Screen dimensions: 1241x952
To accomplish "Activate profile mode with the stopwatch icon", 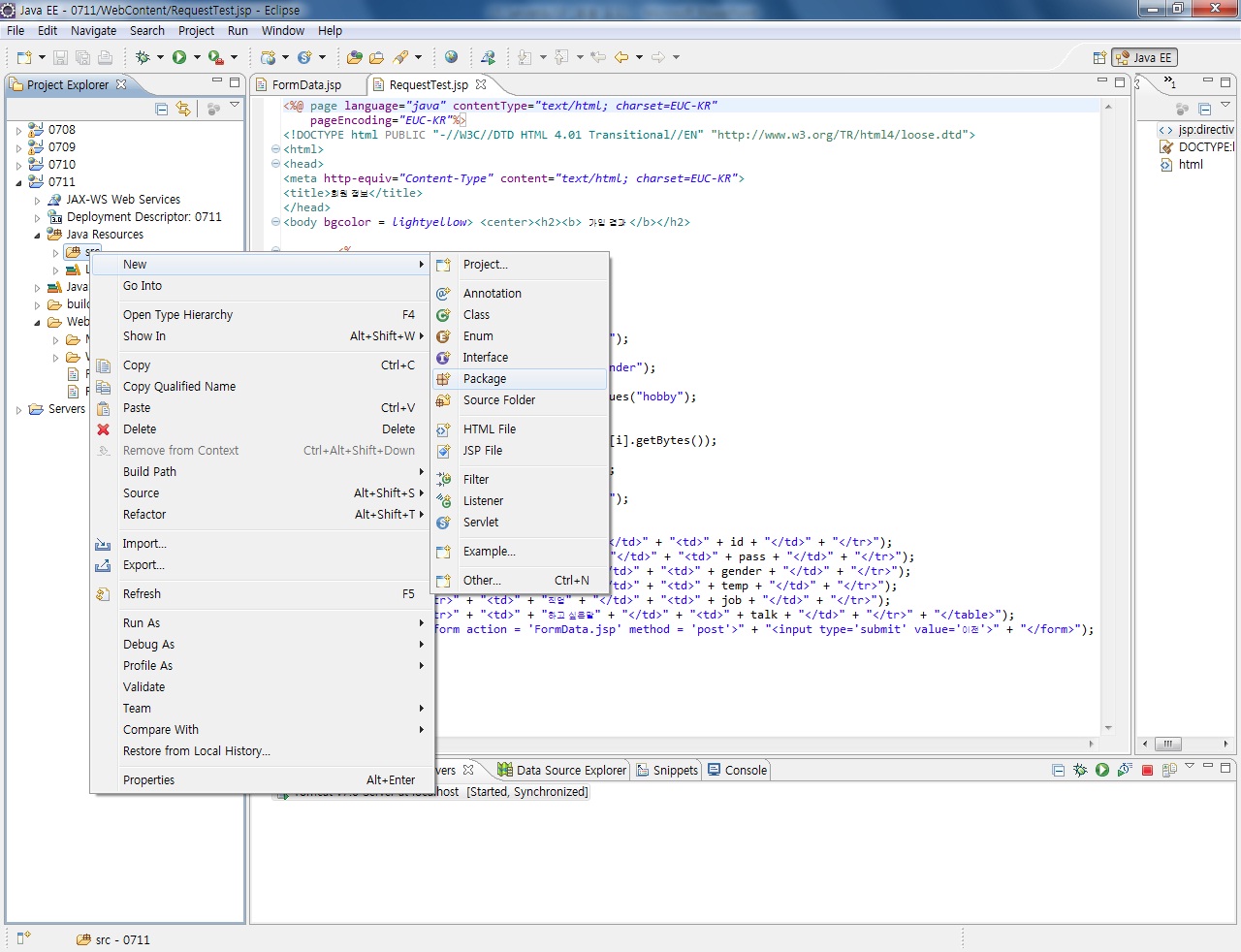I will [x=1125, y=769].
